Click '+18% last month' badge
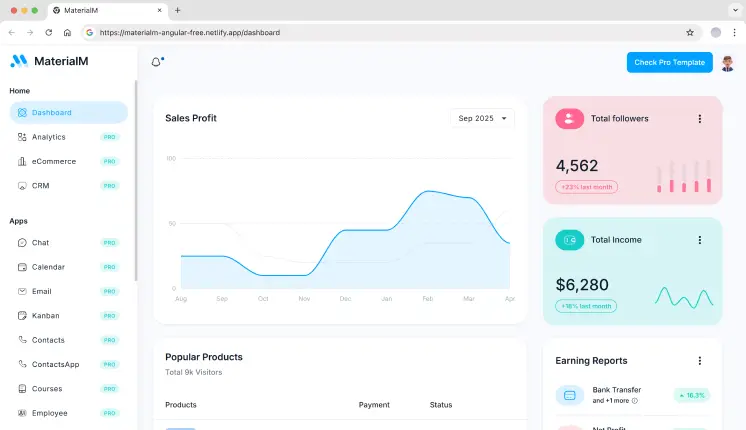 pos(586,306)
